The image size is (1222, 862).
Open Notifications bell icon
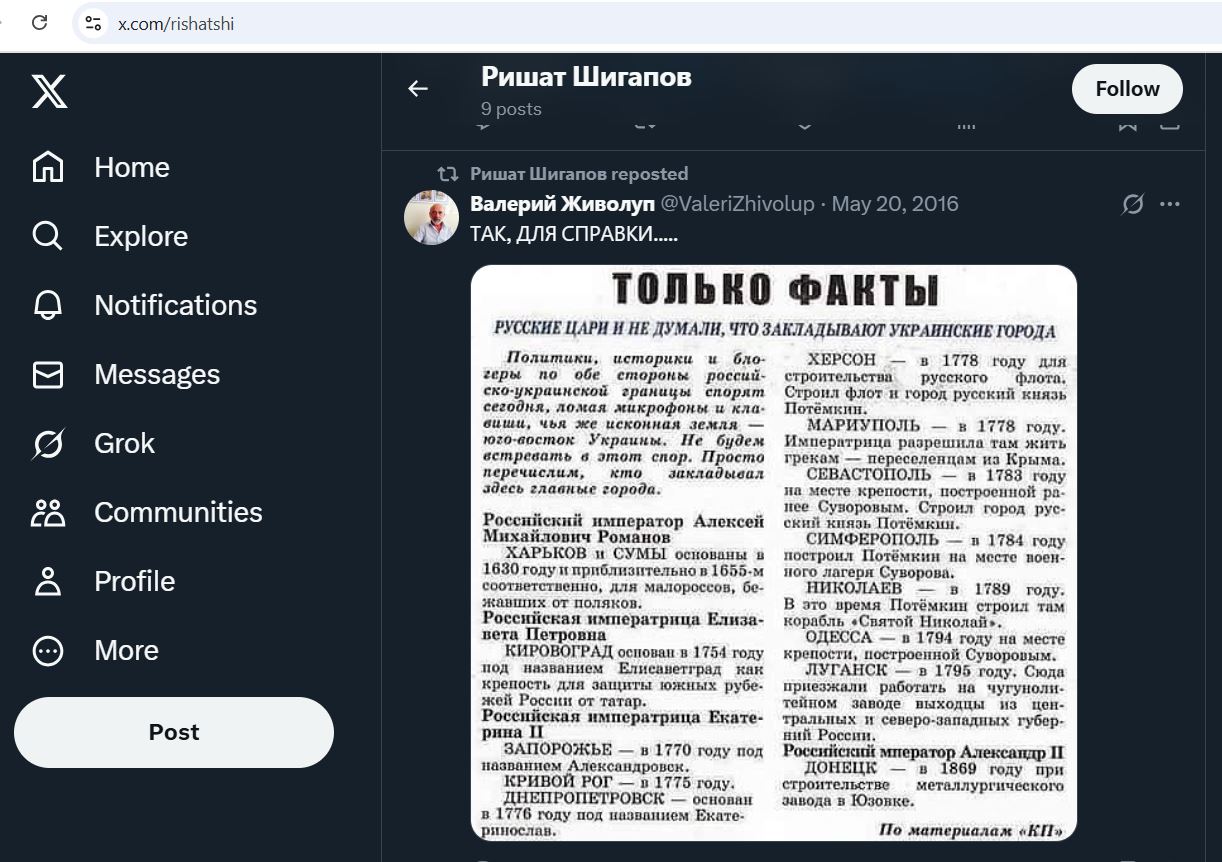(x=47, y=305)
